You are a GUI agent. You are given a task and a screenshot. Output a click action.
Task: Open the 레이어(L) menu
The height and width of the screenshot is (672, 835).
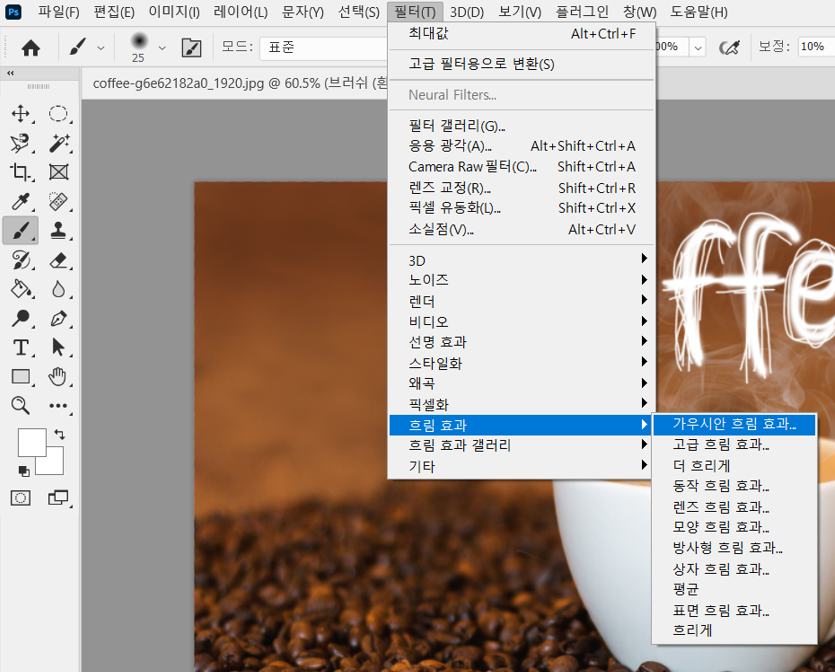(x=240, y=12)
